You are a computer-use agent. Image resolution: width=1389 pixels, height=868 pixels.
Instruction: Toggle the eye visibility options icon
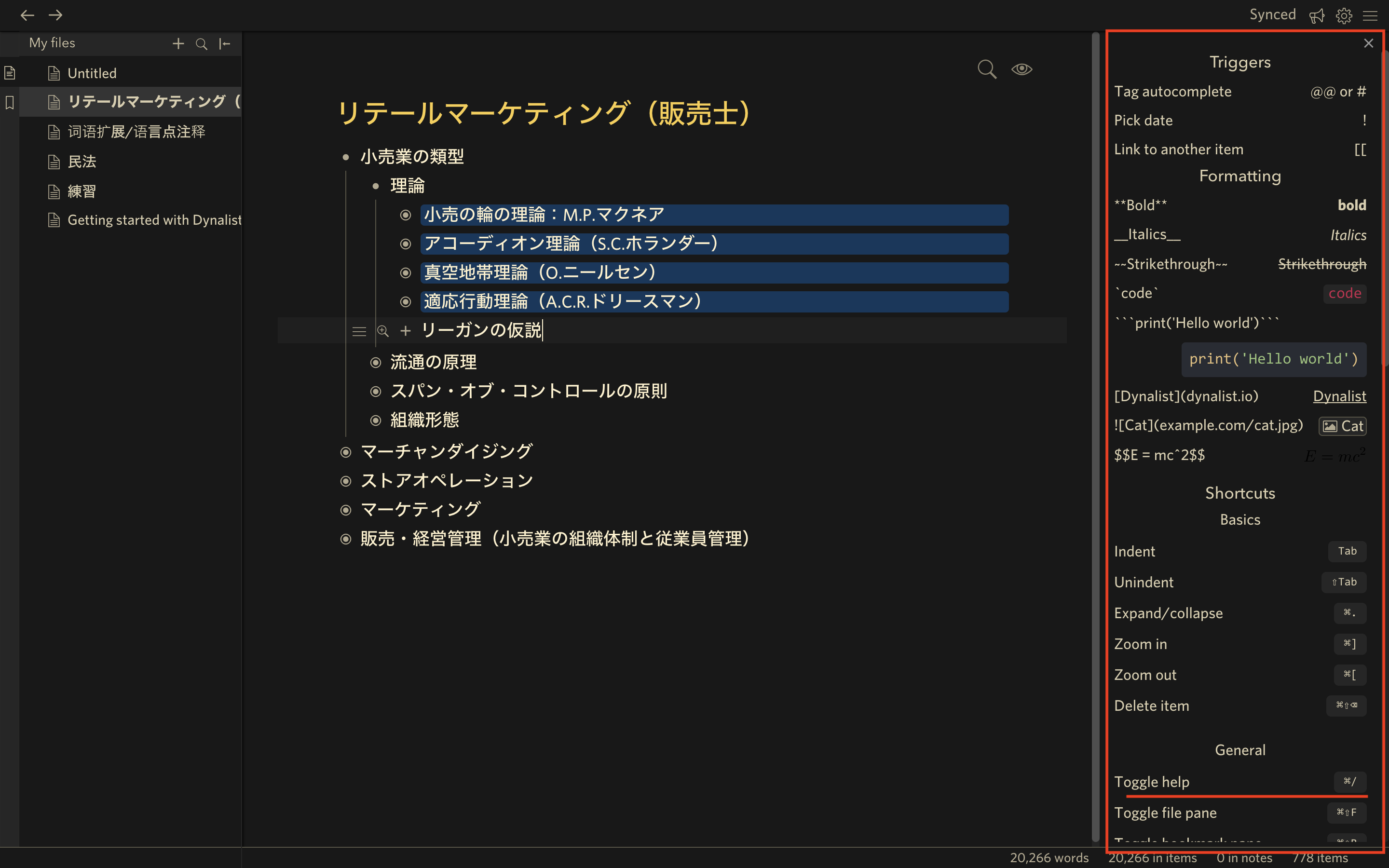pyautogui.click(x=1021, y=69)
